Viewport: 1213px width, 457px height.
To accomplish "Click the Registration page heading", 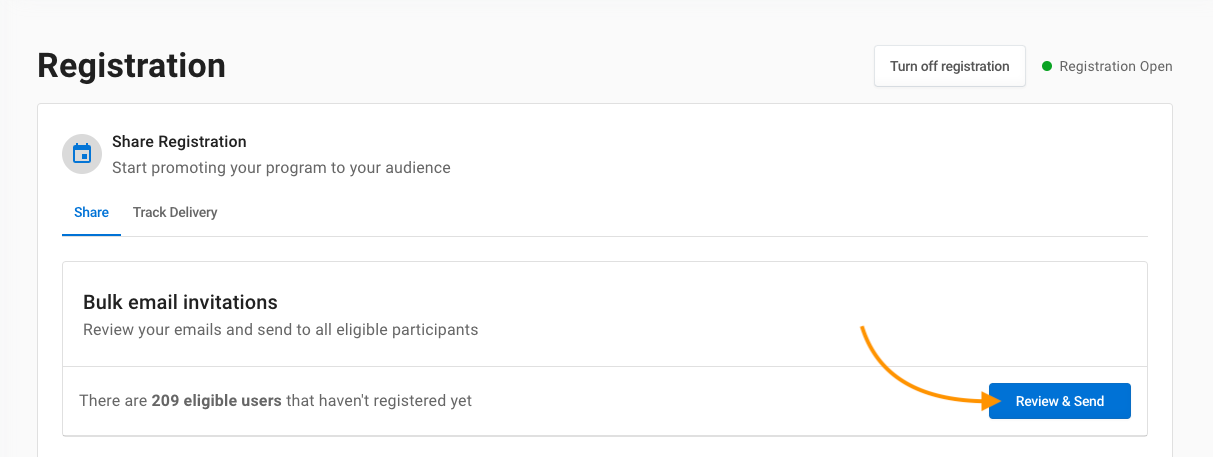I will pos(131,66).
